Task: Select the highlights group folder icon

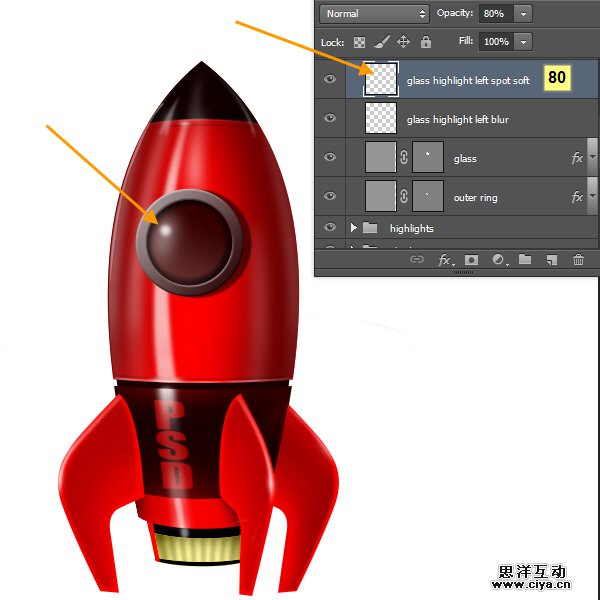Action: coord(370,228)
